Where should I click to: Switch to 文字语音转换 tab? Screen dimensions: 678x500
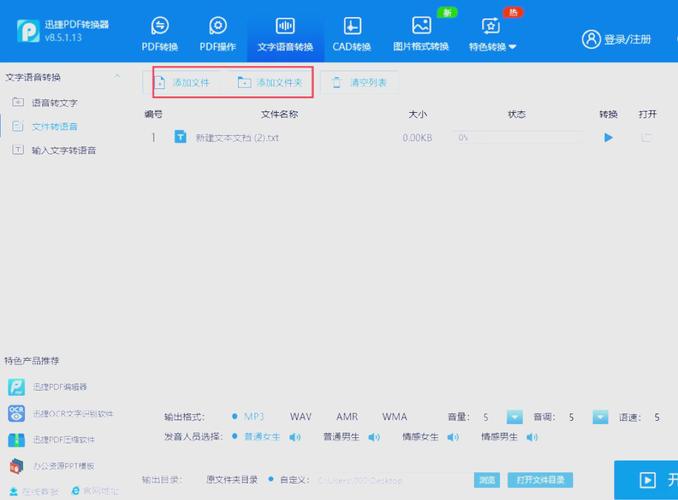(x=285, y=34)
